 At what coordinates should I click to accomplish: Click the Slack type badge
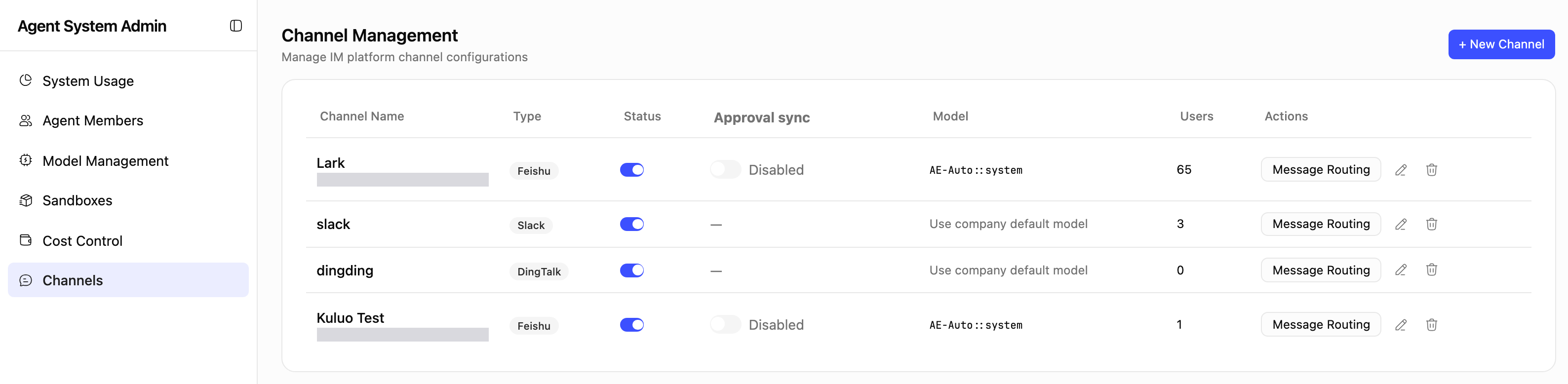click(531, 225)
